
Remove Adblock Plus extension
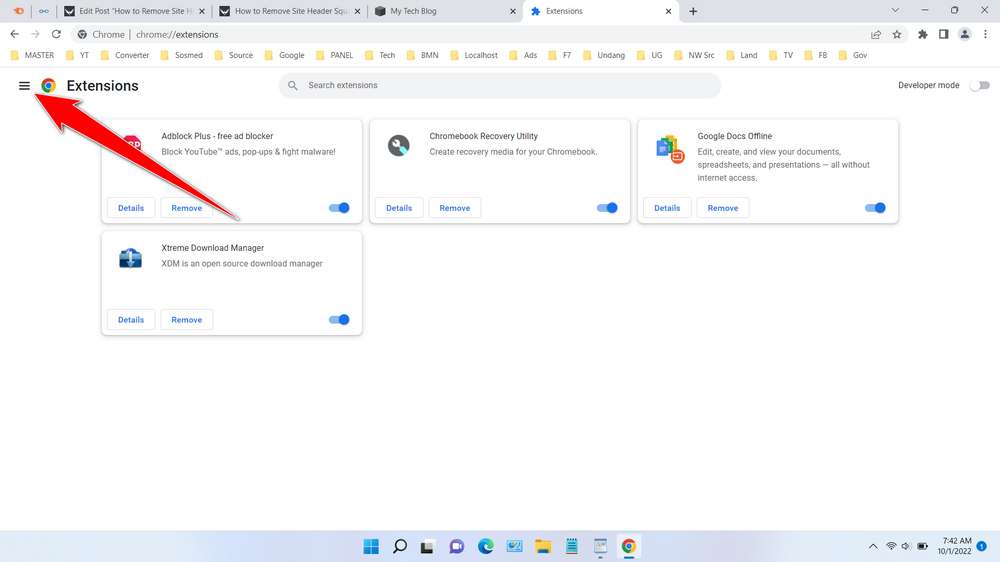[186, 208]
